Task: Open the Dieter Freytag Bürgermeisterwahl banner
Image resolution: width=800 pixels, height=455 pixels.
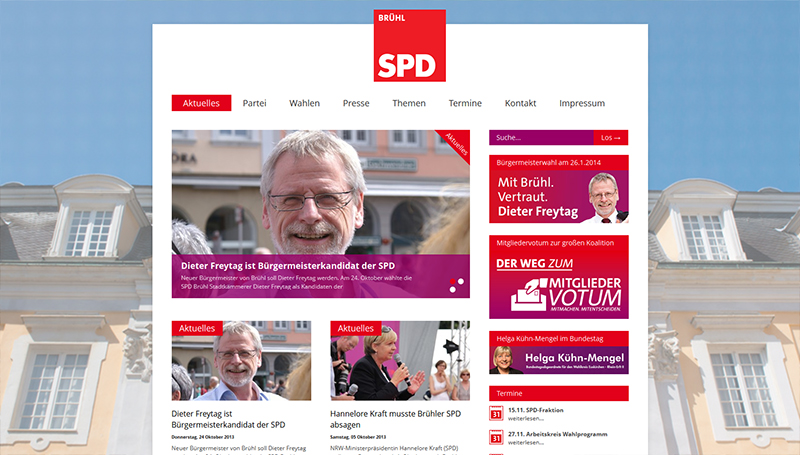Action: pyautogui.click(x=559, y=189)
